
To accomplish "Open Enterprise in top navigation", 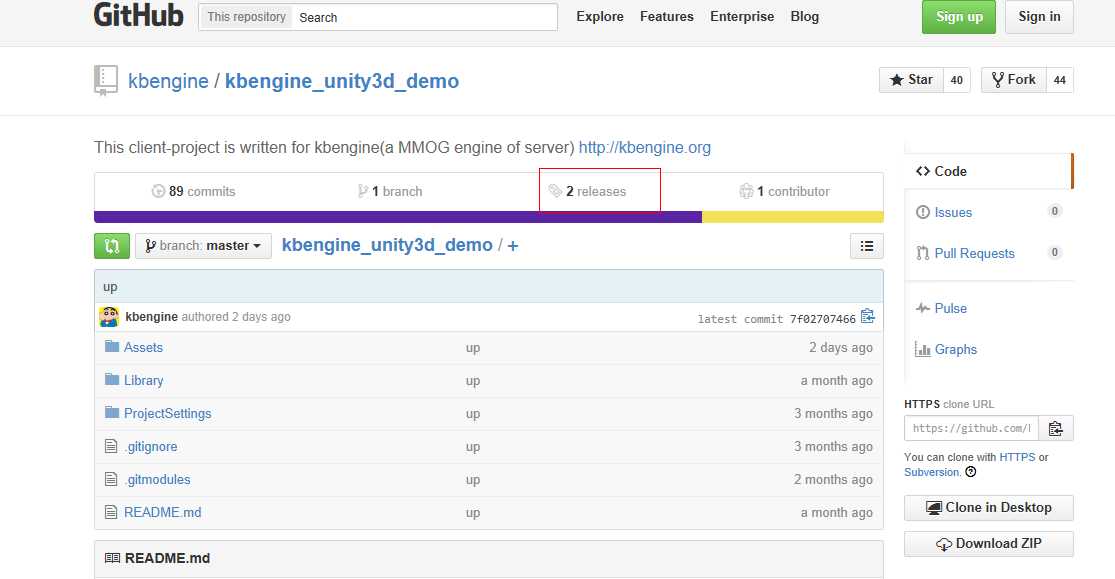I will (742, 16).
